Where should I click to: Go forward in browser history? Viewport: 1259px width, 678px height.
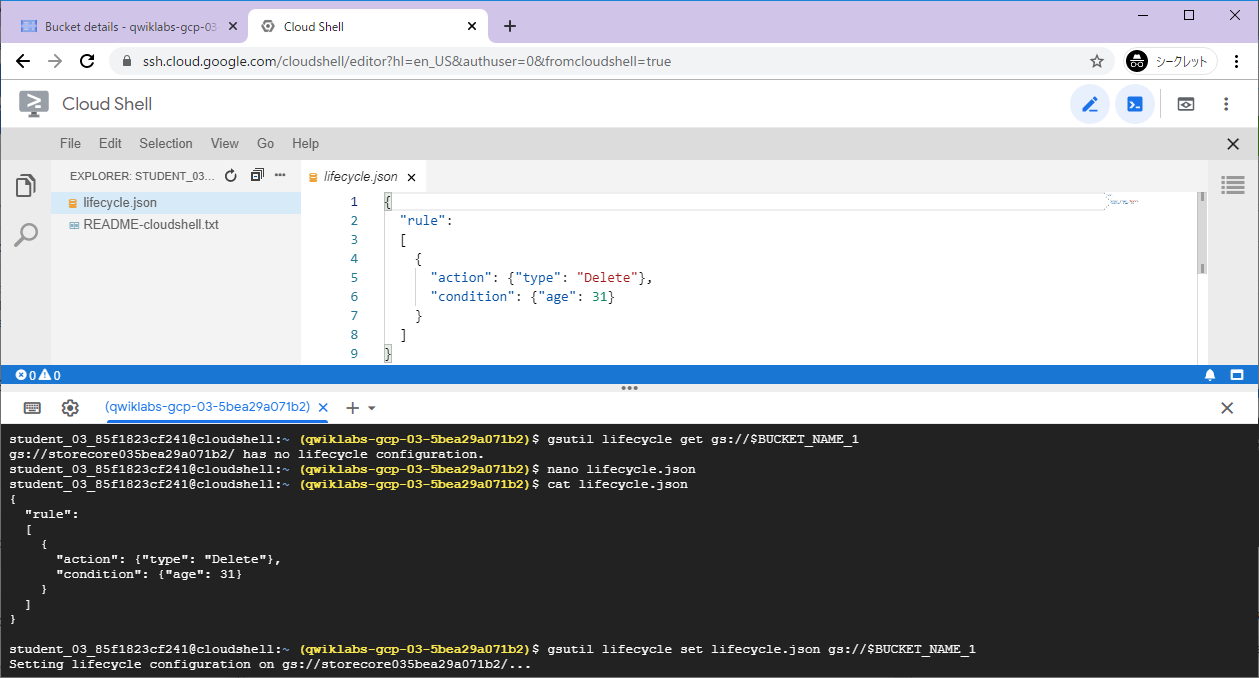tap(55, 61)
